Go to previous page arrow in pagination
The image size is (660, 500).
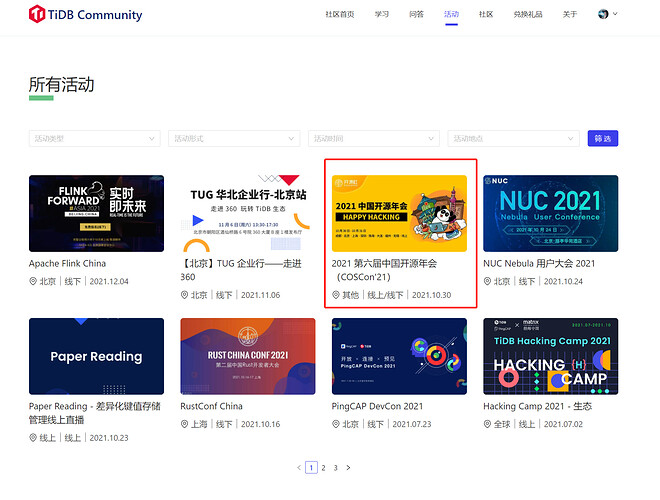[298, 467]
